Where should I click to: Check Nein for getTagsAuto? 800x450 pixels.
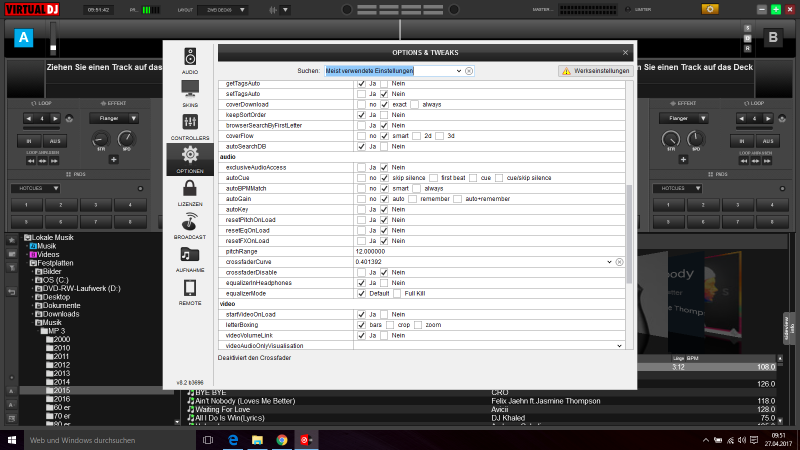(x=384, y=83)
